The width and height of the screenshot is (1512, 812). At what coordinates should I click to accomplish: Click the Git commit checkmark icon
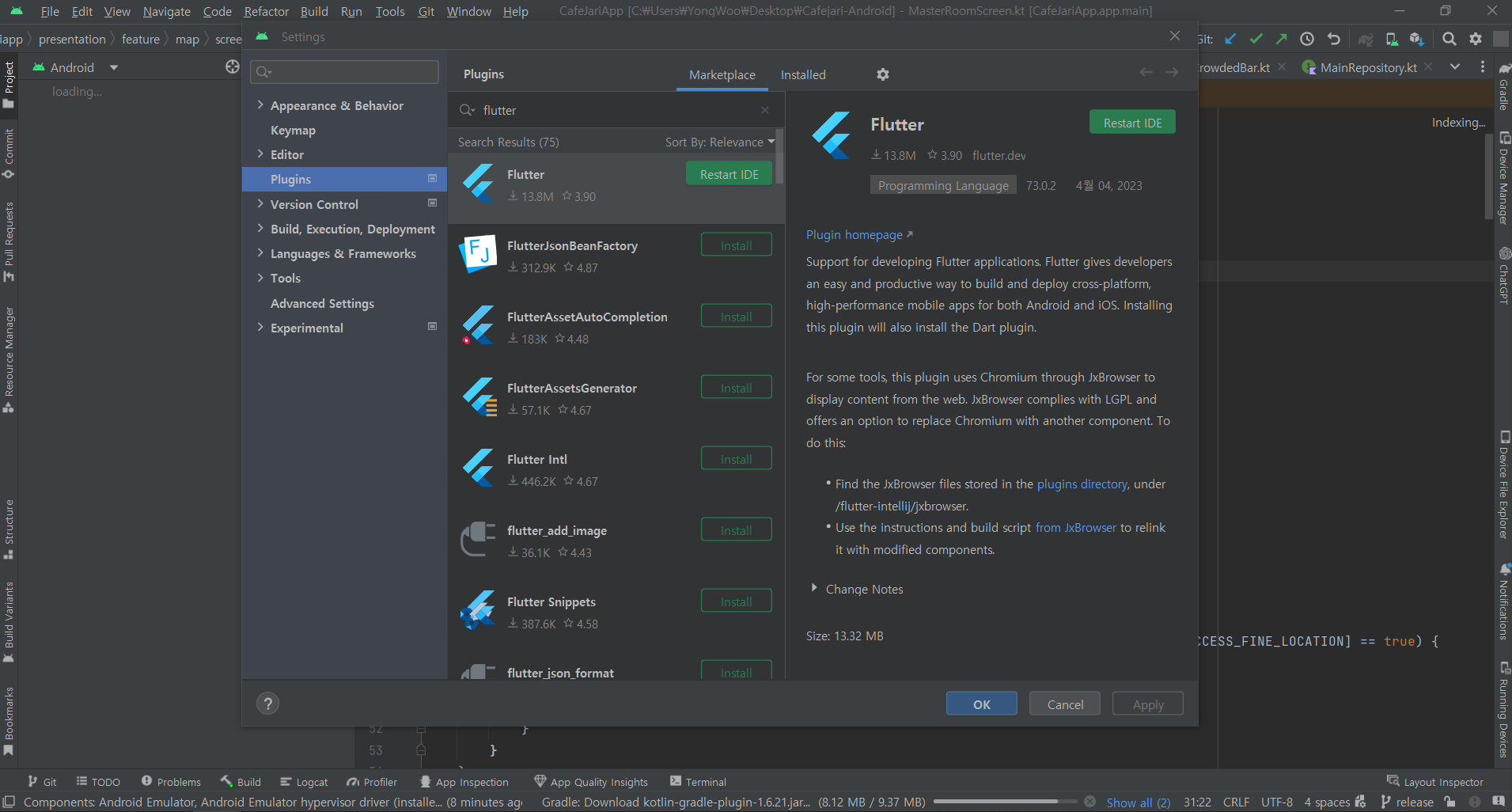pyautogui.click(x=1256, y=39)
